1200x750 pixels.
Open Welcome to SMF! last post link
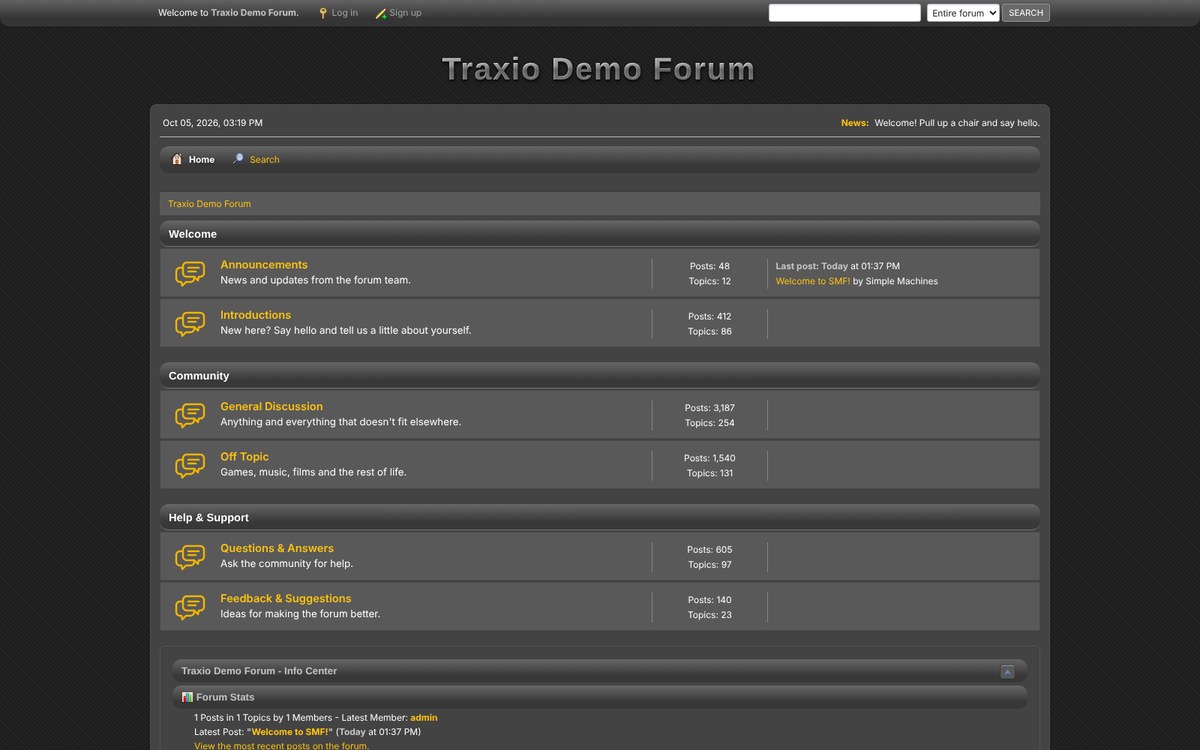pos(813,281)
